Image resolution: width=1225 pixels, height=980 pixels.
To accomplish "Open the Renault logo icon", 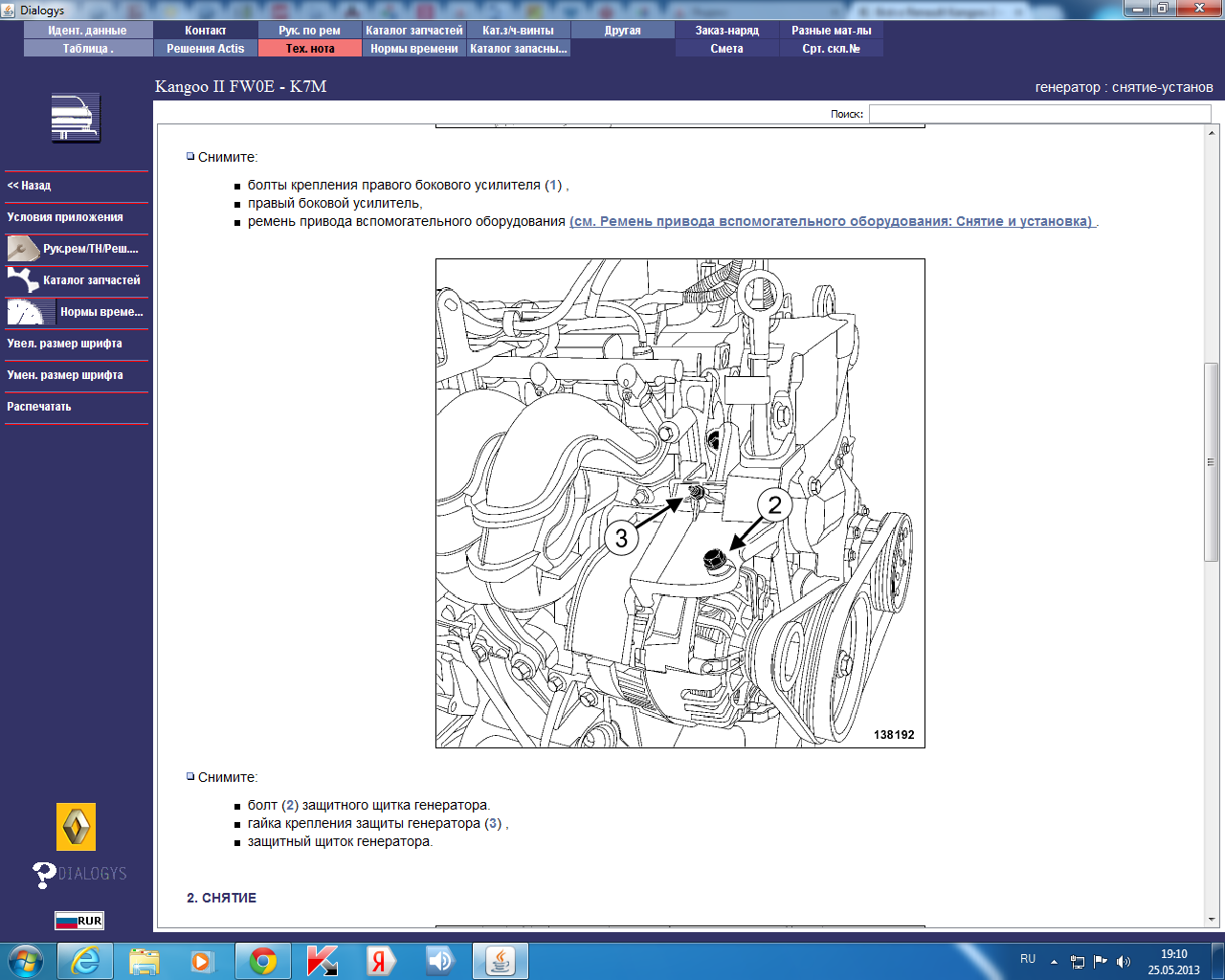I will tap(76, 827).
